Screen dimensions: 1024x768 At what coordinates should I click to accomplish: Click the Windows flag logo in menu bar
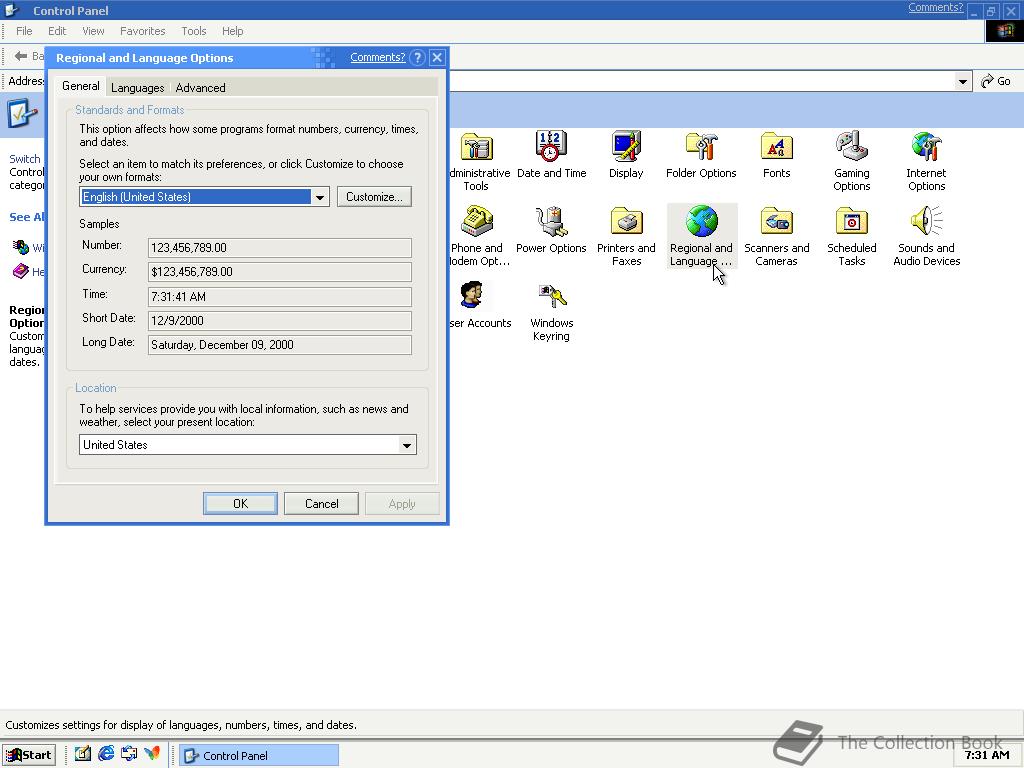point(1004,31)
